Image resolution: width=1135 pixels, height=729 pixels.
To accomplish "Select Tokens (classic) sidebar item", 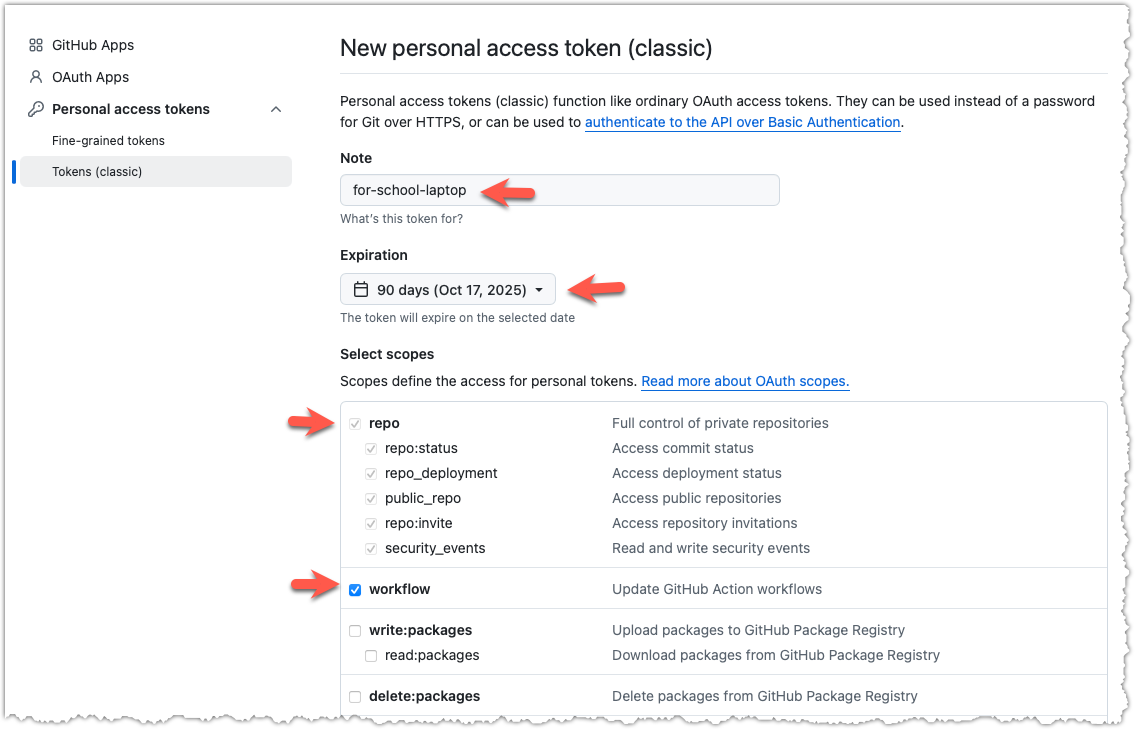I will point(156,172).
